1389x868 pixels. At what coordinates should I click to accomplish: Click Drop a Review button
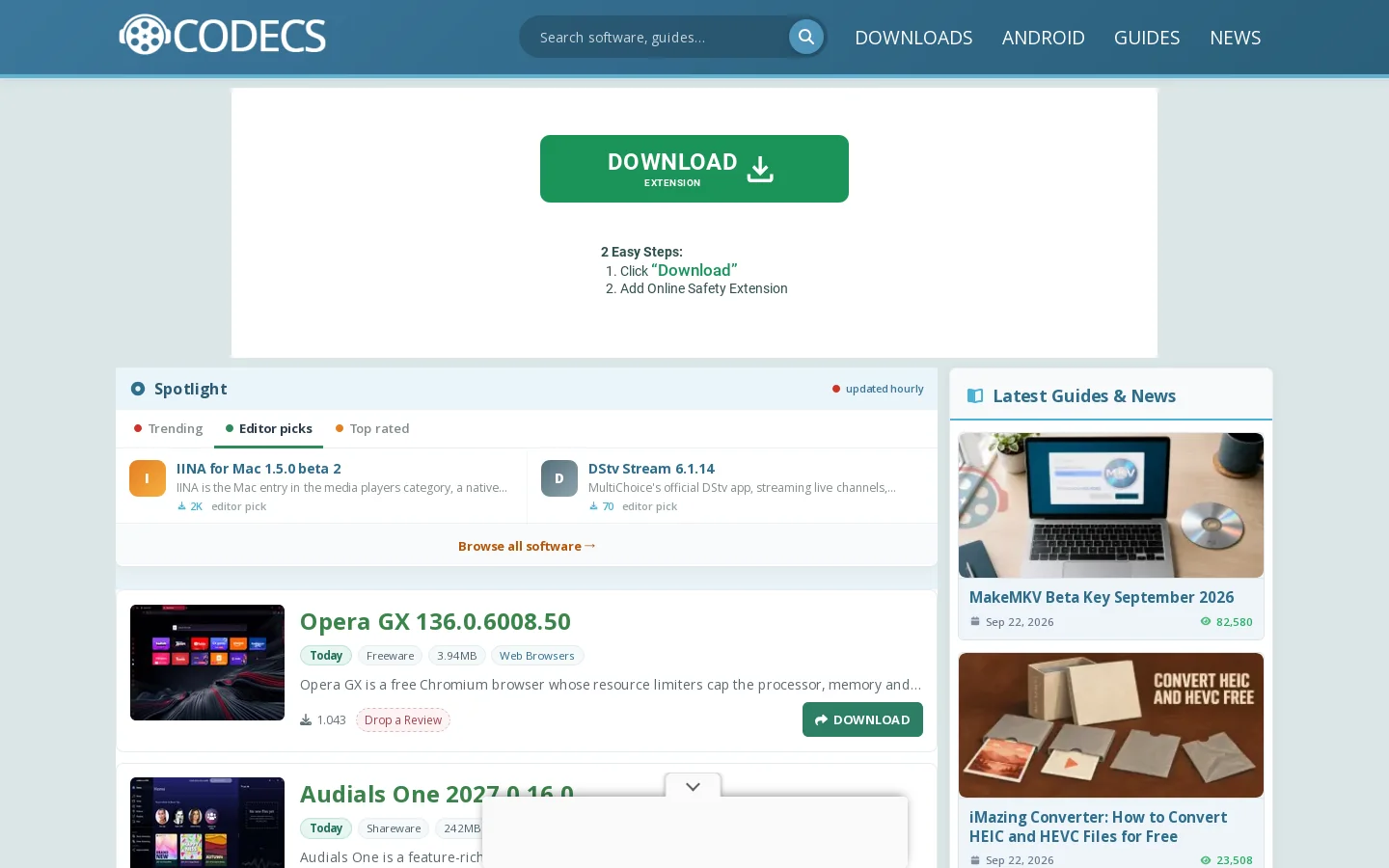[403, 720]
